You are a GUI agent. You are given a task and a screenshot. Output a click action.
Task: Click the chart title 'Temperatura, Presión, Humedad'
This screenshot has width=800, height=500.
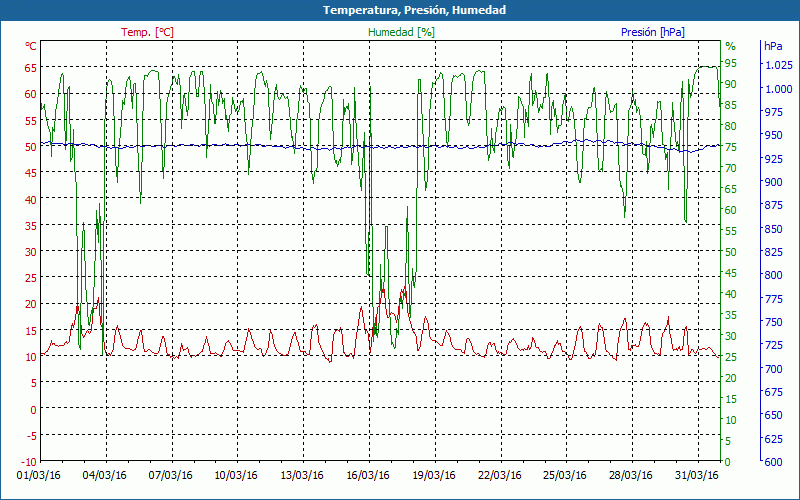(x=414, y=10)
